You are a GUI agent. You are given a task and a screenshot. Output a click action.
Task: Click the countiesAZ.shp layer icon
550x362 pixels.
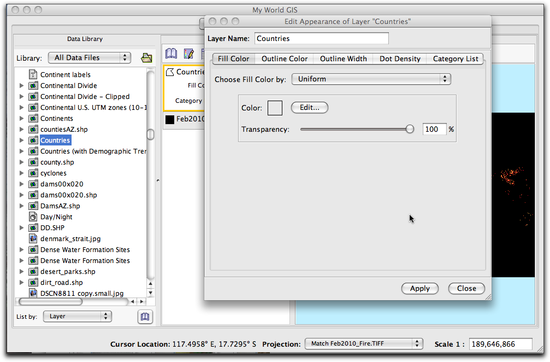coord(33,129)
